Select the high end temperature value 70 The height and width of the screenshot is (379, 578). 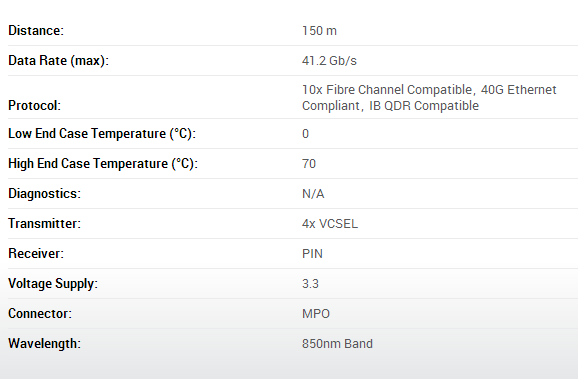(309, 164)
